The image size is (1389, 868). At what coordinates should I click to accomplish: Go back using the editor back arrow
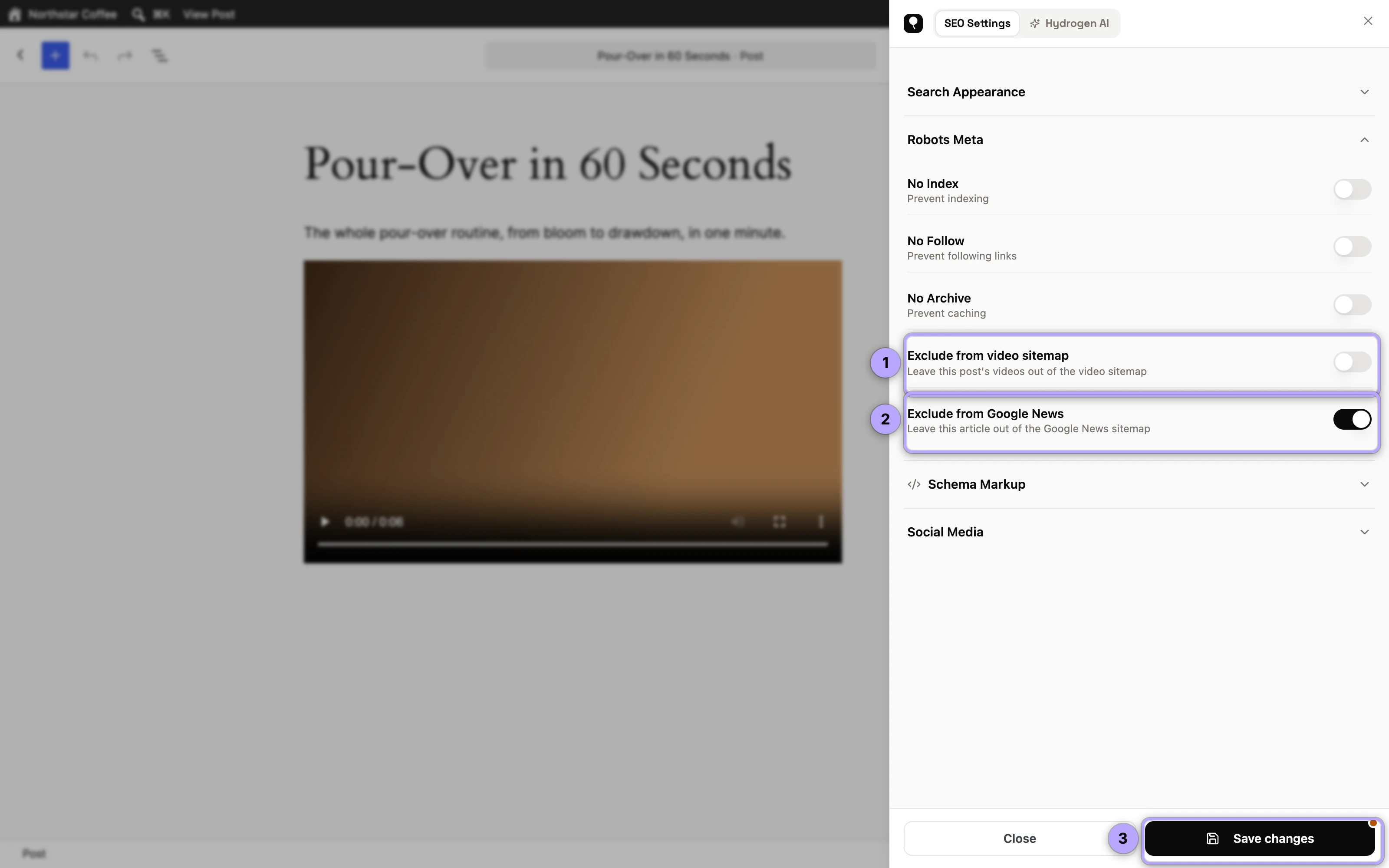(x=21, y=55)
